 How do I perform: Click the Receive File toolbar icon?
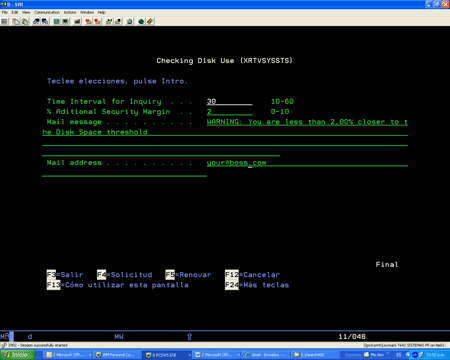coord(45,22)
